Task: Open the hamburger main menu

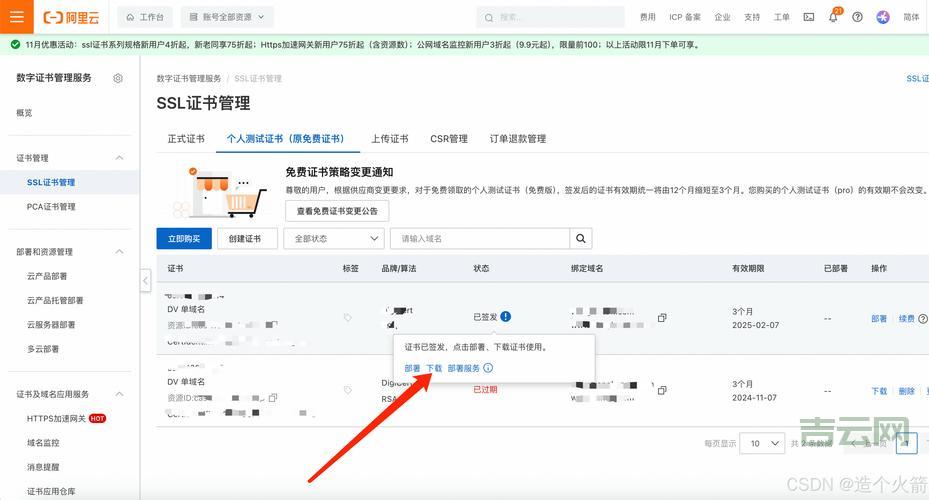Action: click(x=17, y=17)
